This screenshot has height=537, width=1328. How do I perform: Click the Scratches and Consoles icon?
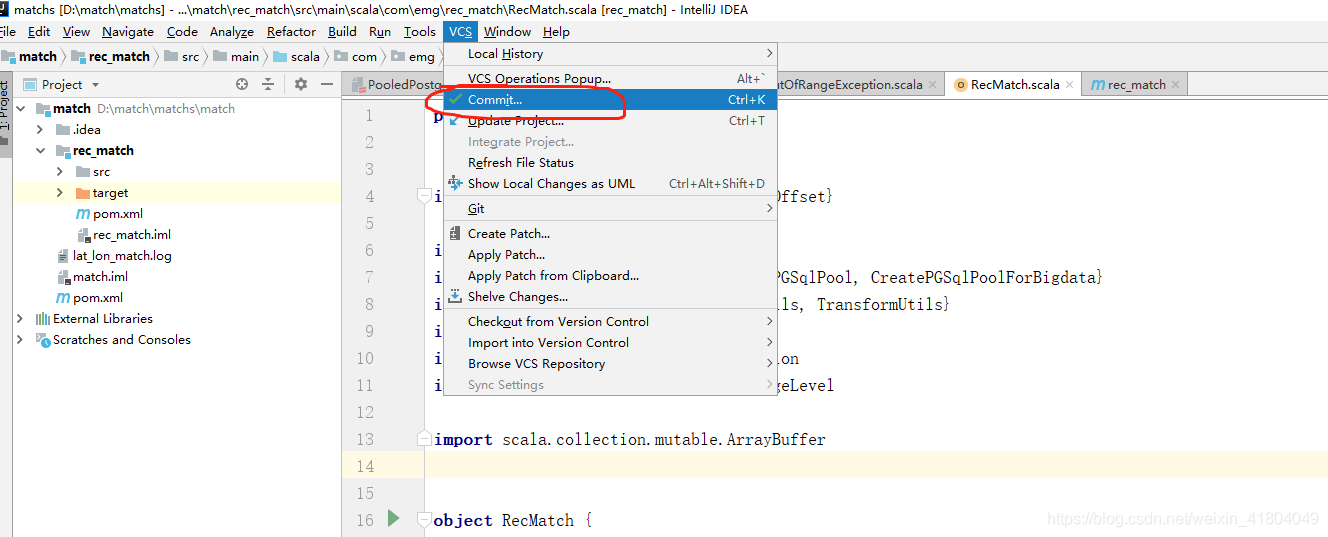point(43,340)
